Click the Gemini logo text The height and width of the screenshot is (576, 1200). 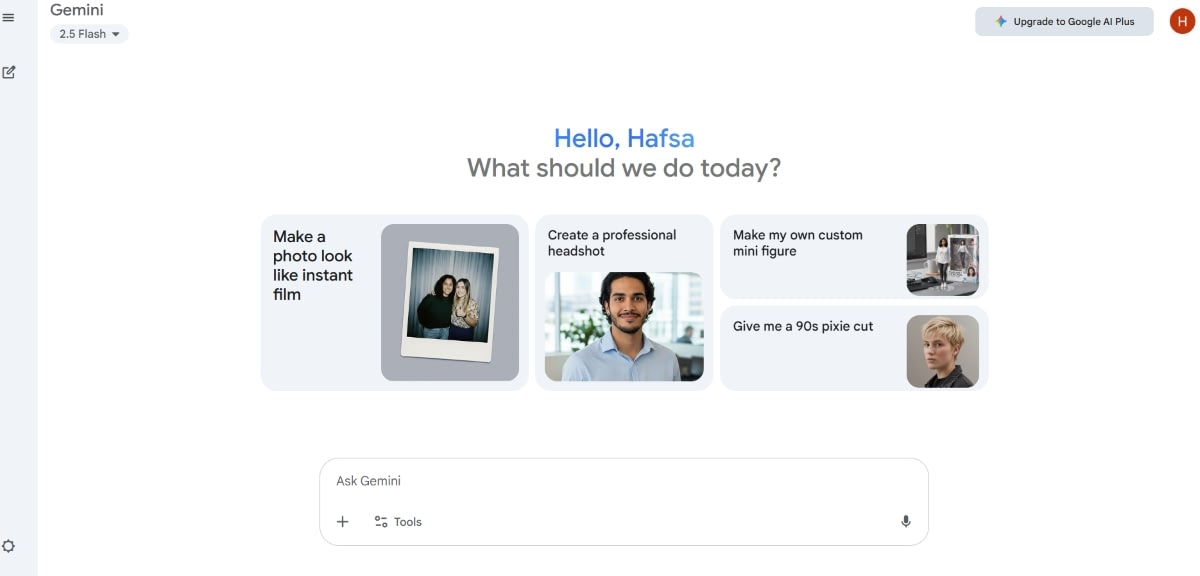(x=77, y=10)
